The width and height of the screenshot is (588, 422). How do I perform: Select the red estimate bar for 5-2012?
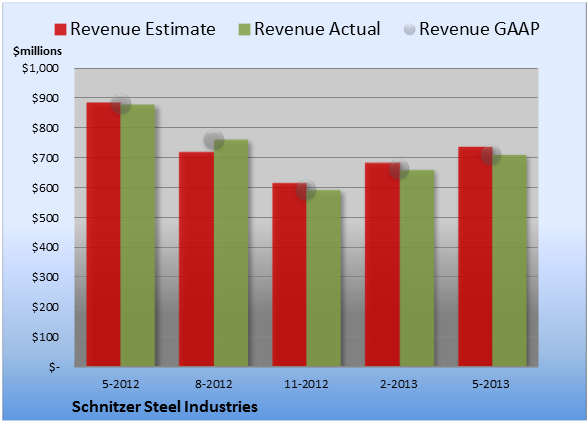104,234
